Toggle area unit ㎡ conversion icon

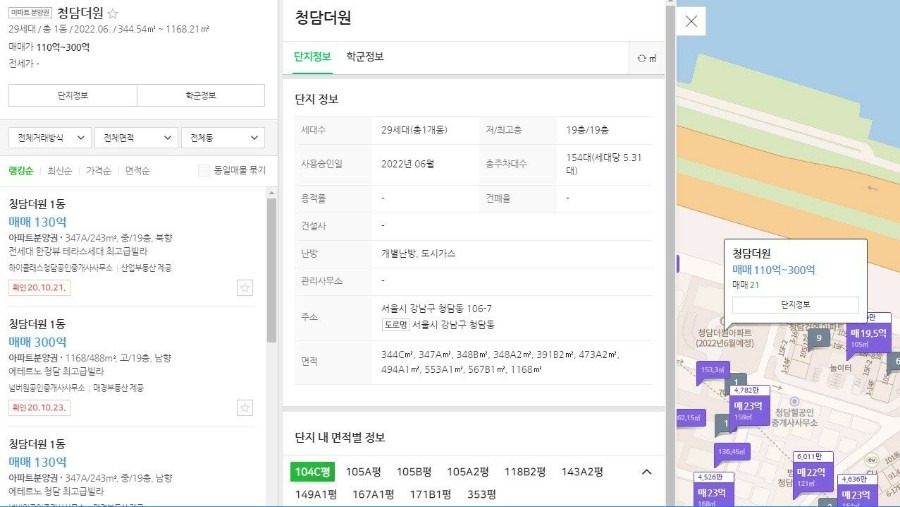(x=647, y=58)
